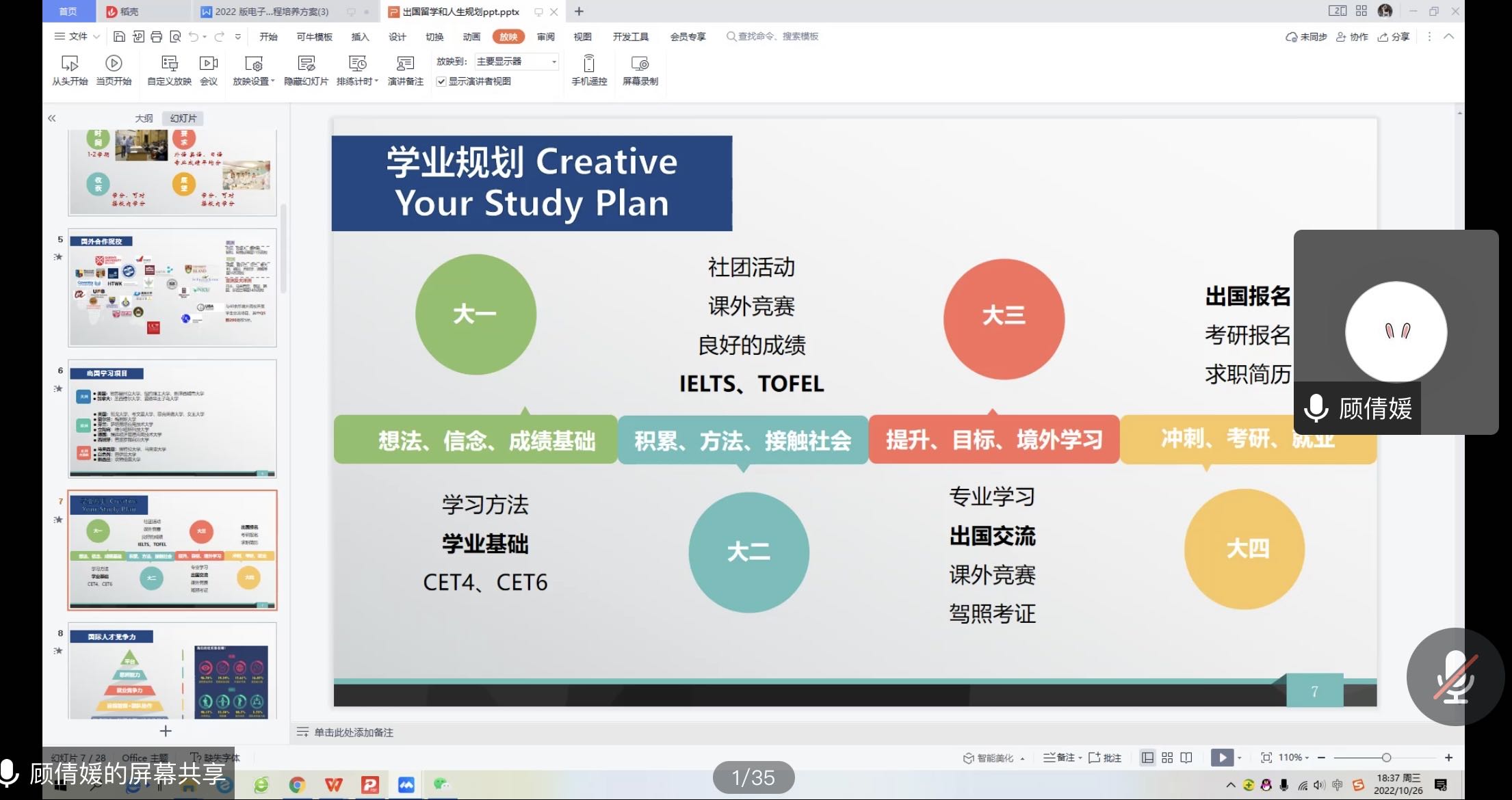1512x800 pixels.
Task: Switch to 大纲 outline tab in panel
Action: 144,118
